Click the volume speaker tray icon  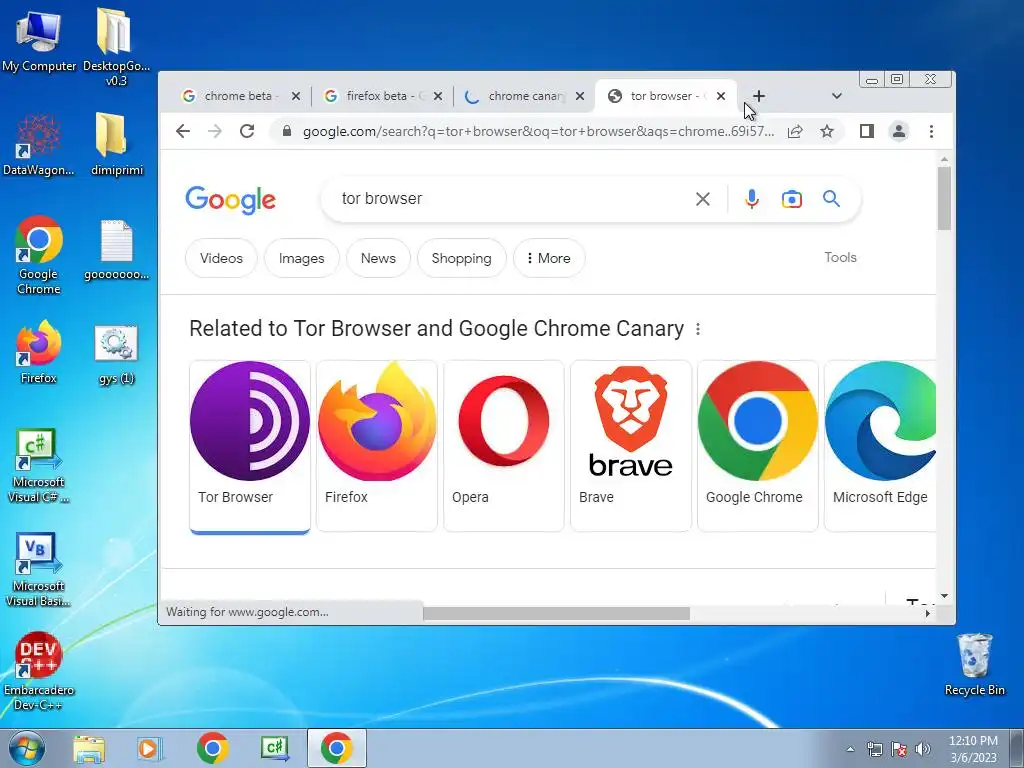click(x=923, y=749)
